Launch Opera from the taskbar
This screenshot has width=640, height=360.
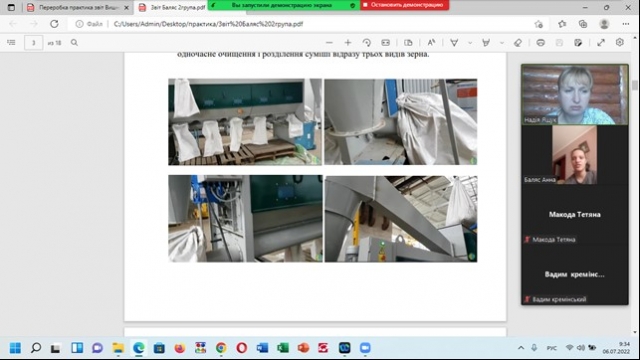tap(242, 348)
